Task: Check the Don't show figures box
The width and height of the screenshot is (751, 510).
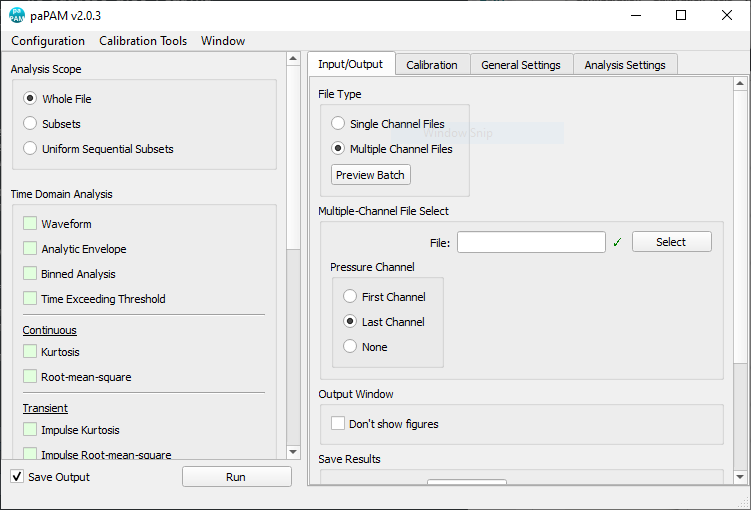Action: tap(338, 424)
